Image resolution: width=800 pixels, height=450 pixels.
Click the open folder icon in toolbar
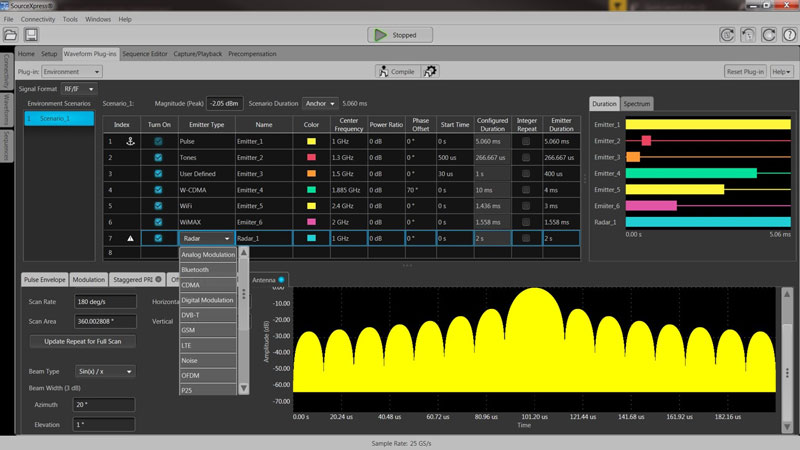[10, 35]
